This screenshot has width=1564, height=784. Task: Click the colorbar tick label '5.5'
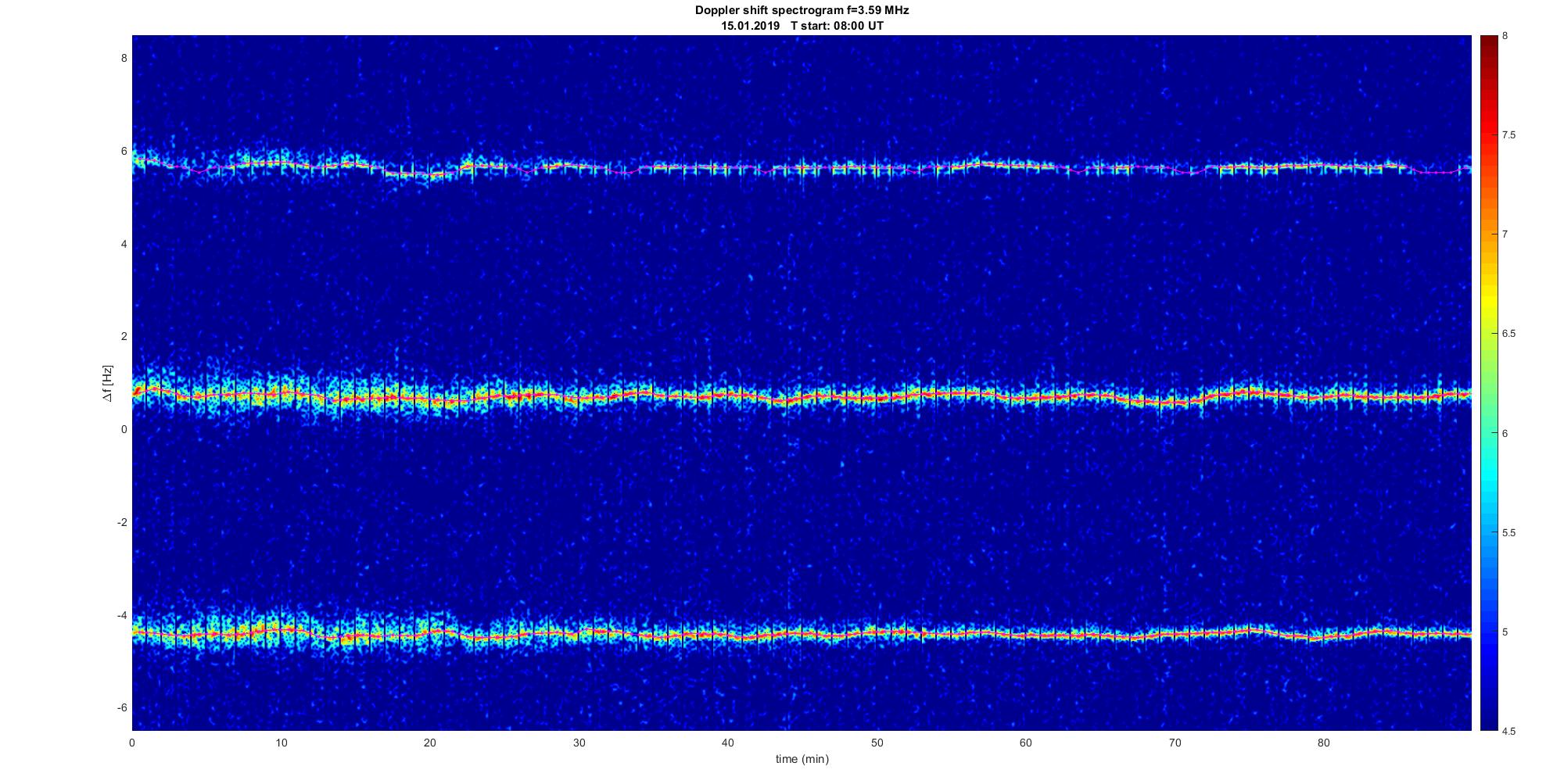pos(1509,532)
